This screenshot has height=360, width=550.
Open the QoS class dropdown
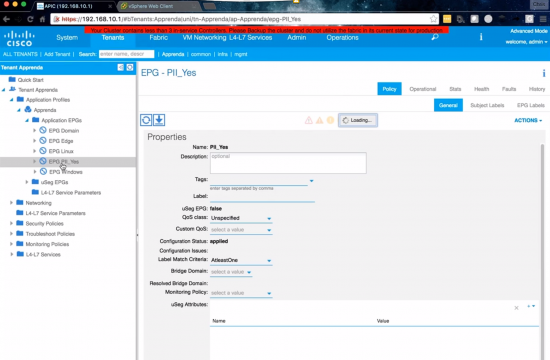pyautogui.click(x=269, y=219)
